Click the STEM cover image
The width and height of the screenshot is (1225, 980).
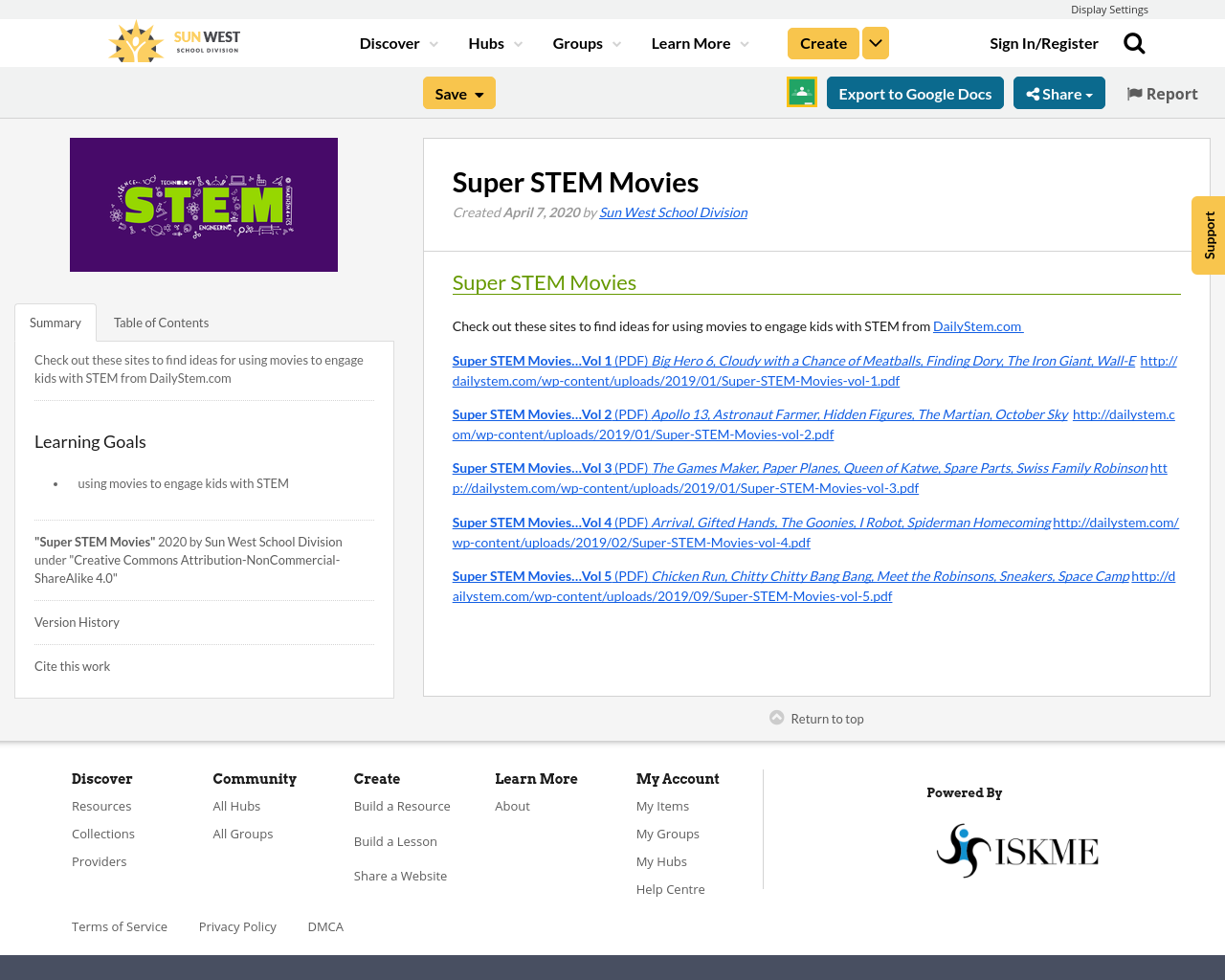click(x=203, y=205)
